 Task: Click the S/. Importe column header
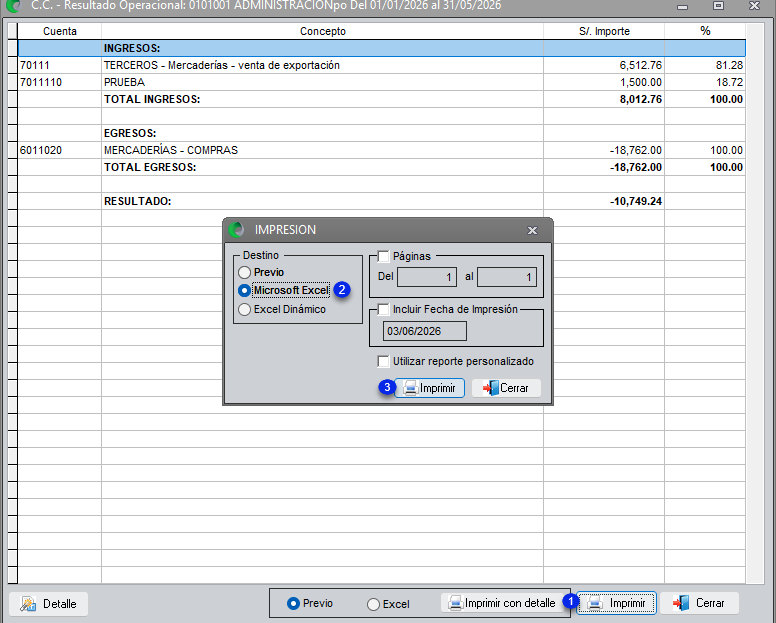604,31
